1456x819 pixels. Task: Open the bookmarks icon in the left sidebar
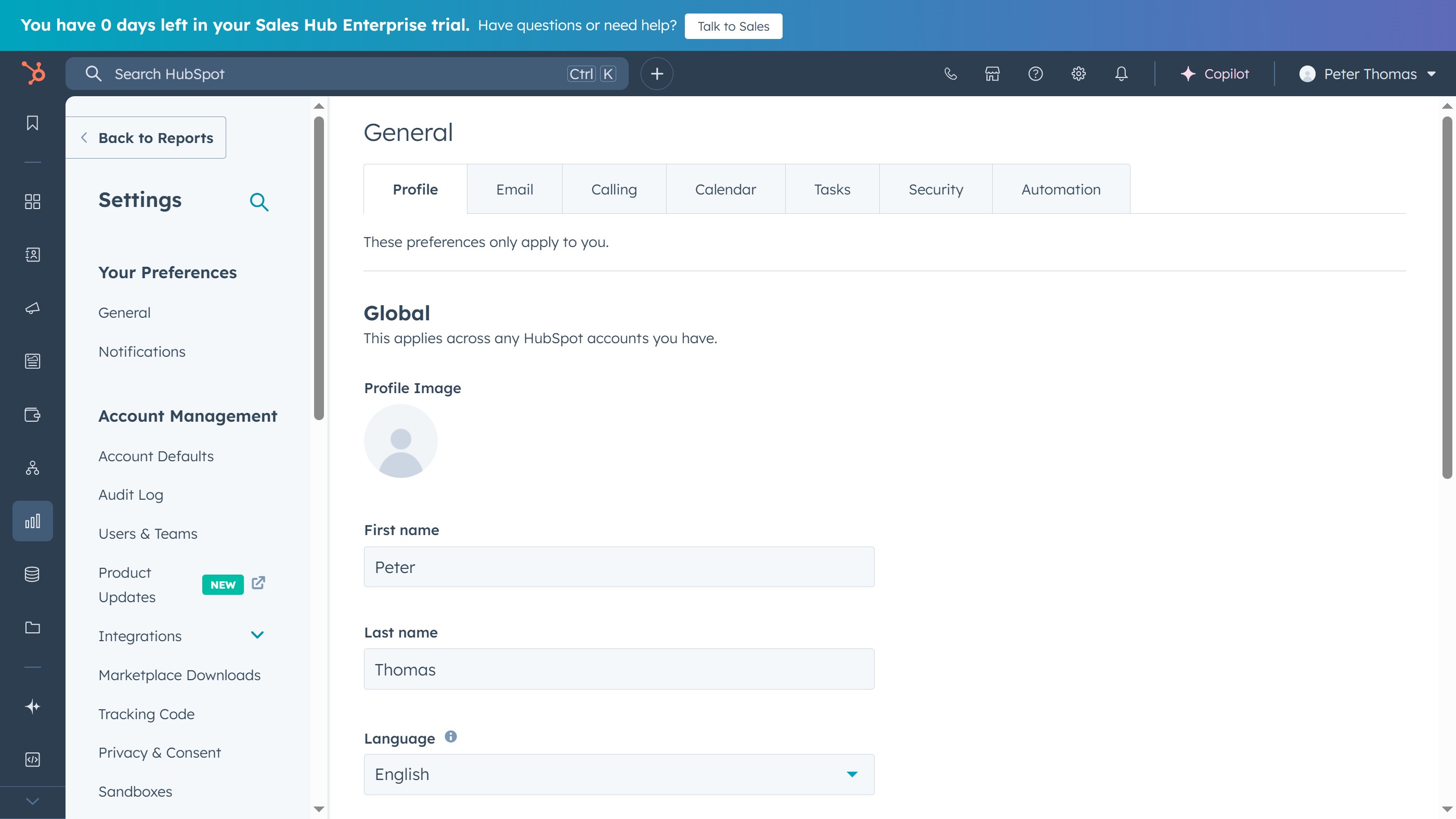click(x=32, y=123)
